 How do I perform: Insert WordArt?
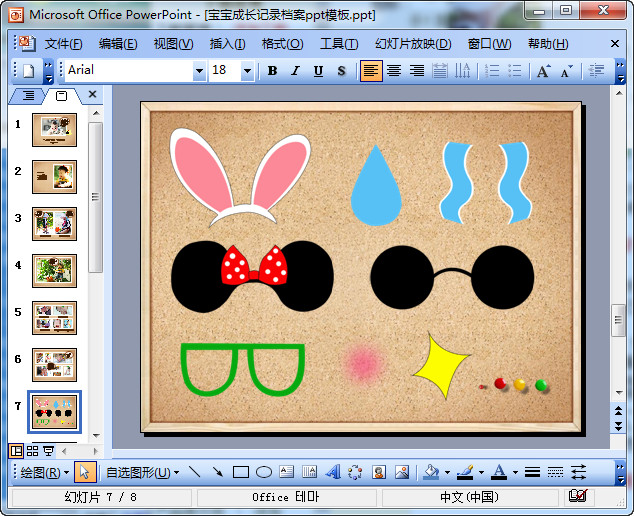(x=333, y=472)
